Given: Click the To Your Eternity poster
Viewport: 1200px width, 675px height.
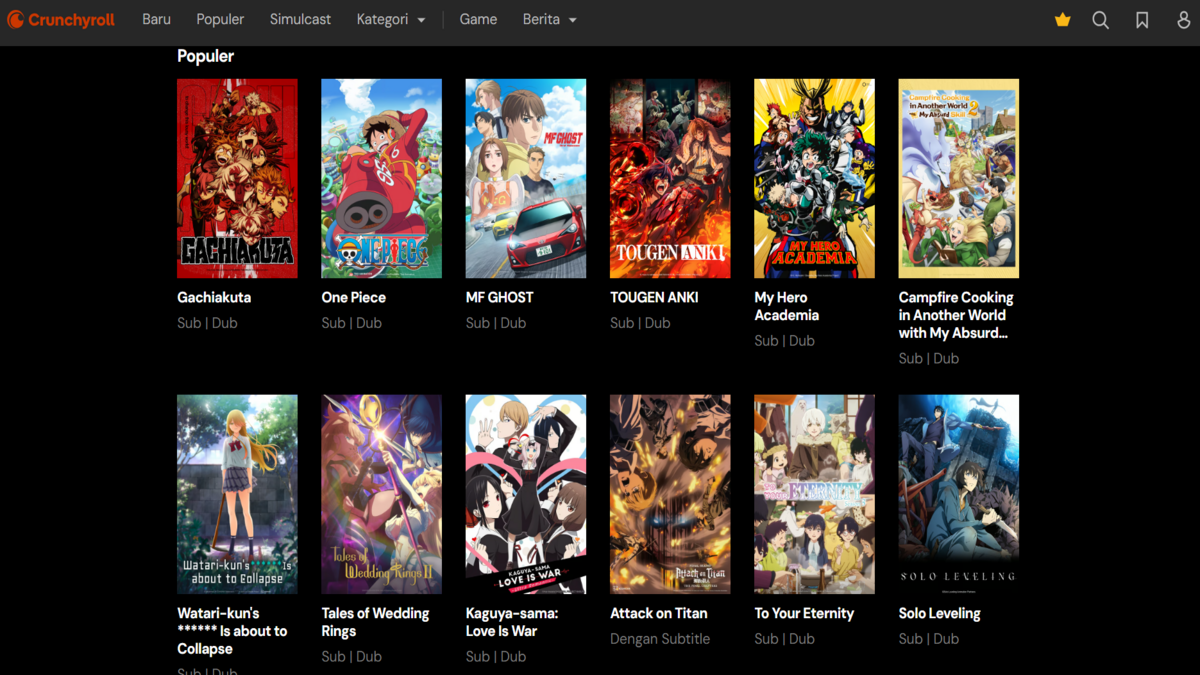Looking at the screenshot, I should pos(814,493).
